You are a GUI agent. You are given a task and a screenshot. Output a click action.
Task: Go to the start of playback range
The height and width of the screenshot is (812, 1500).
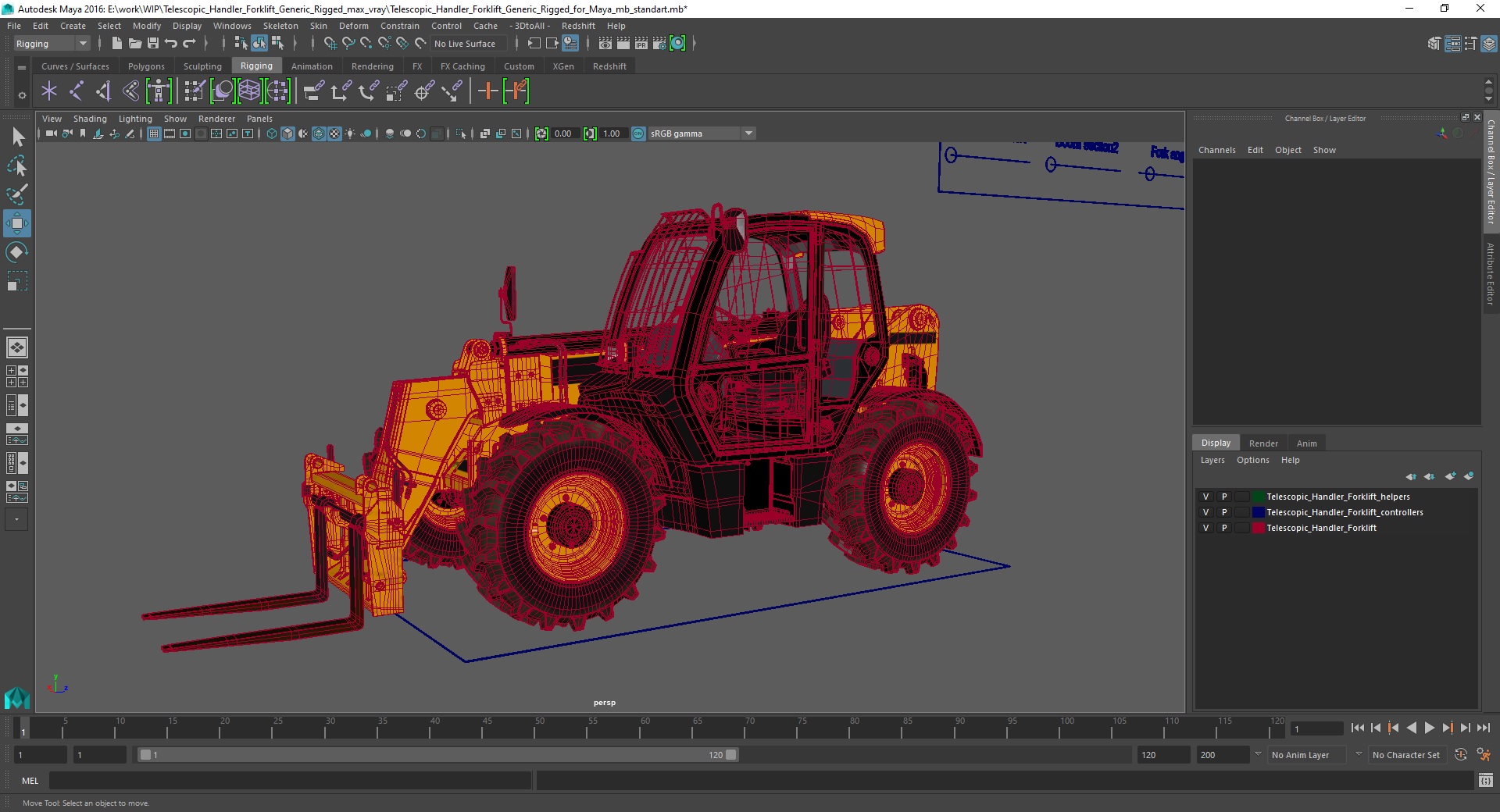pos(1357,728)
